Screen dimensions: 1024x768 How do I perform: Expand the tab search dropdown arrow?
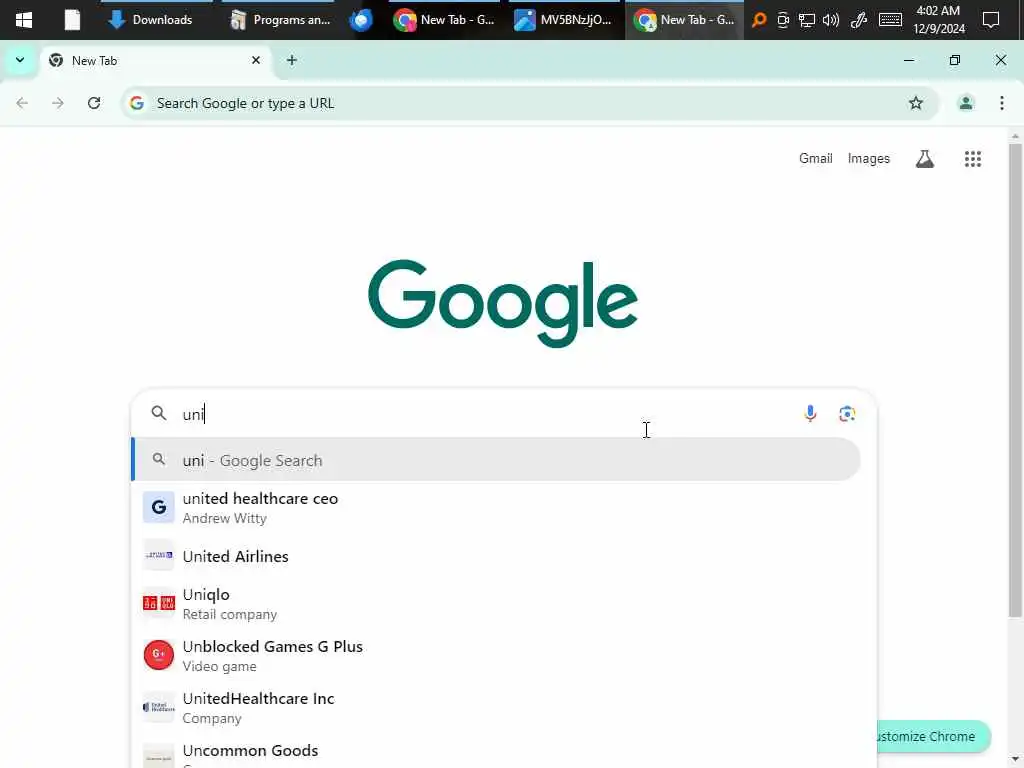pos(20,61)
